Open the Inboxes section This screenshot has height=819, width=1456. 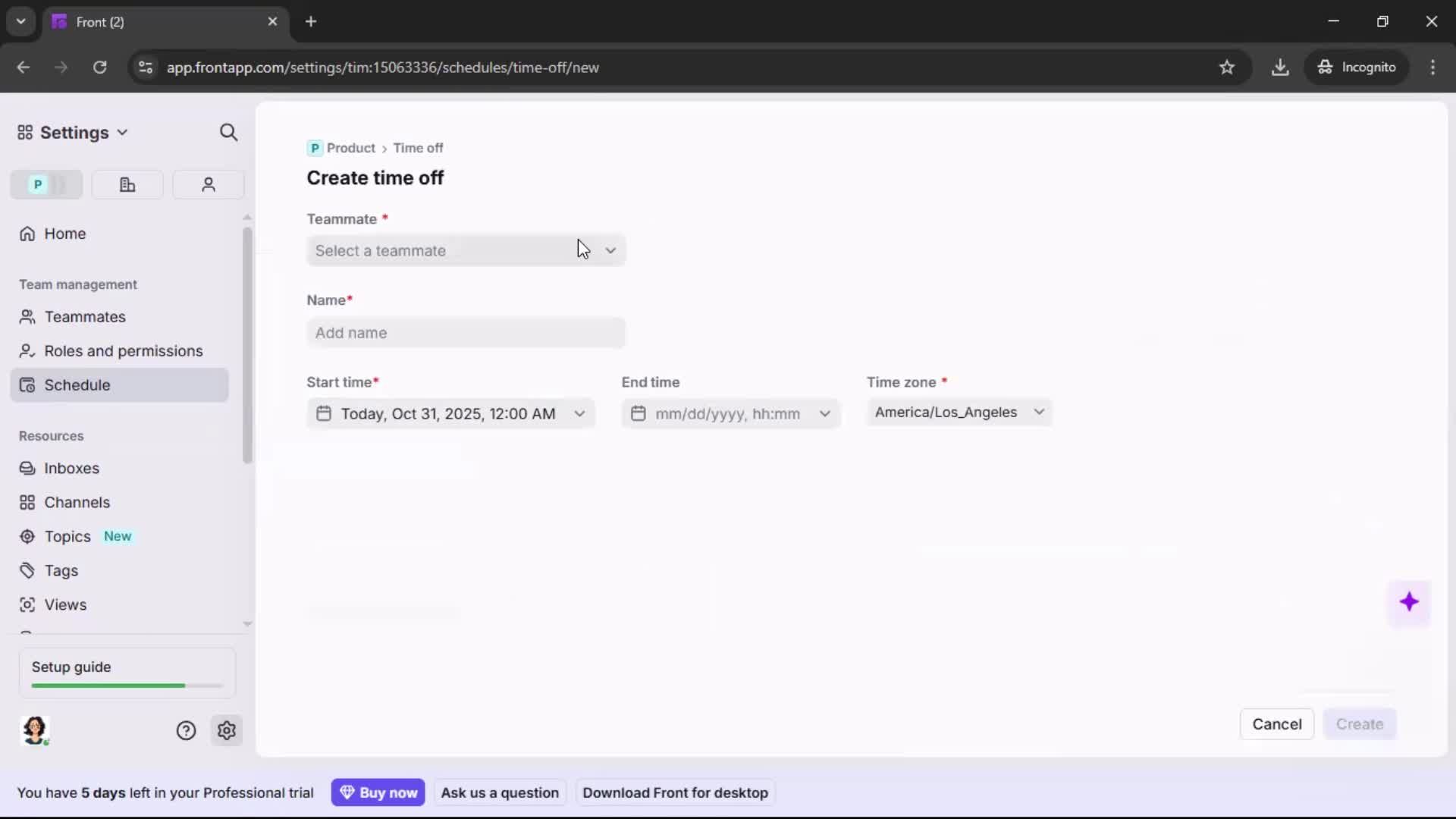pos(72,468)
